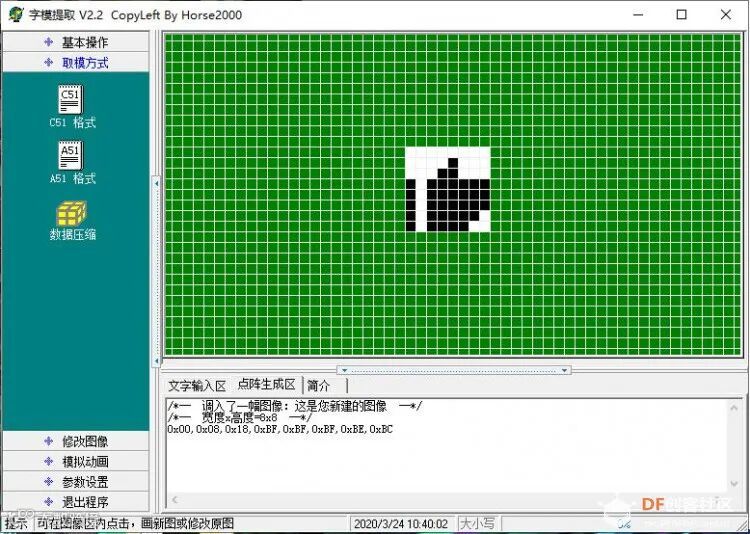
Task: Expand the 修改图像 section
Action: [76, 441]
